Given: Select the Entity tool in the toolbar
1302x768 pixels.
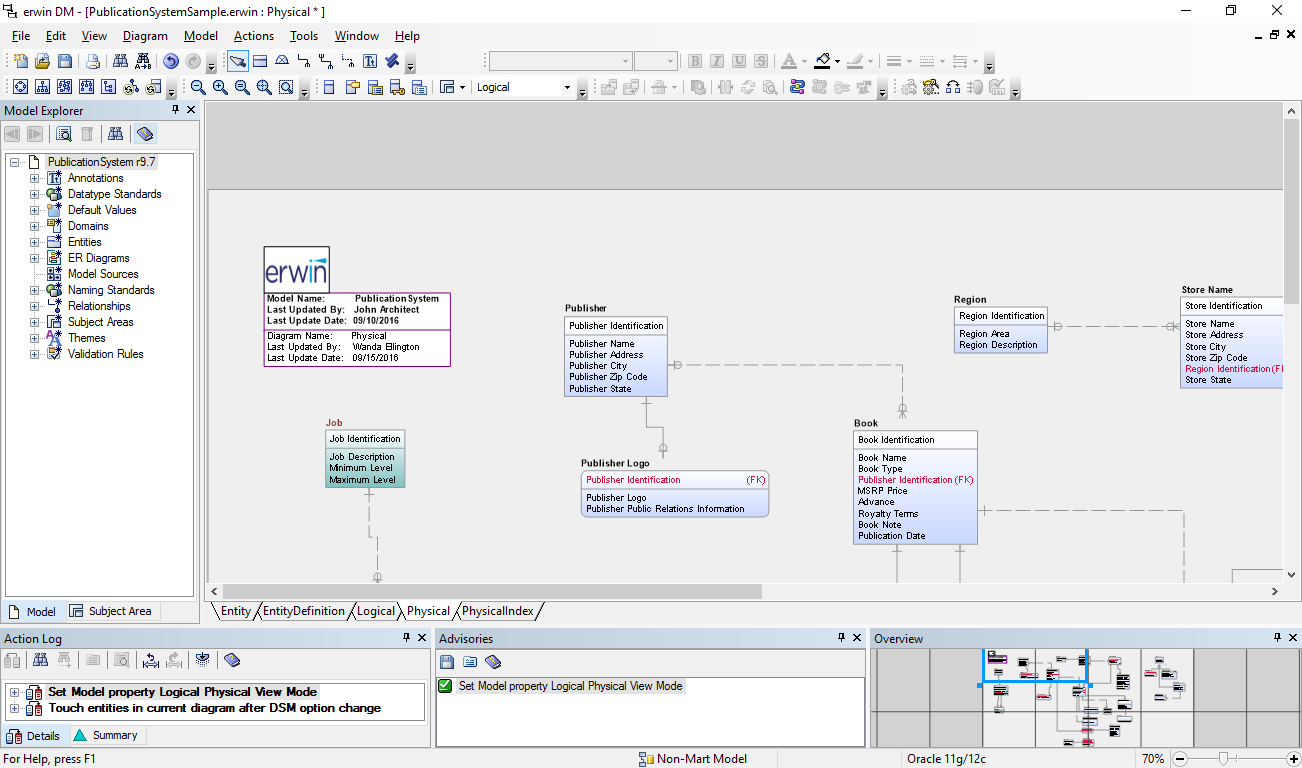Looking at the screenshot, I should tap(259, 61).
